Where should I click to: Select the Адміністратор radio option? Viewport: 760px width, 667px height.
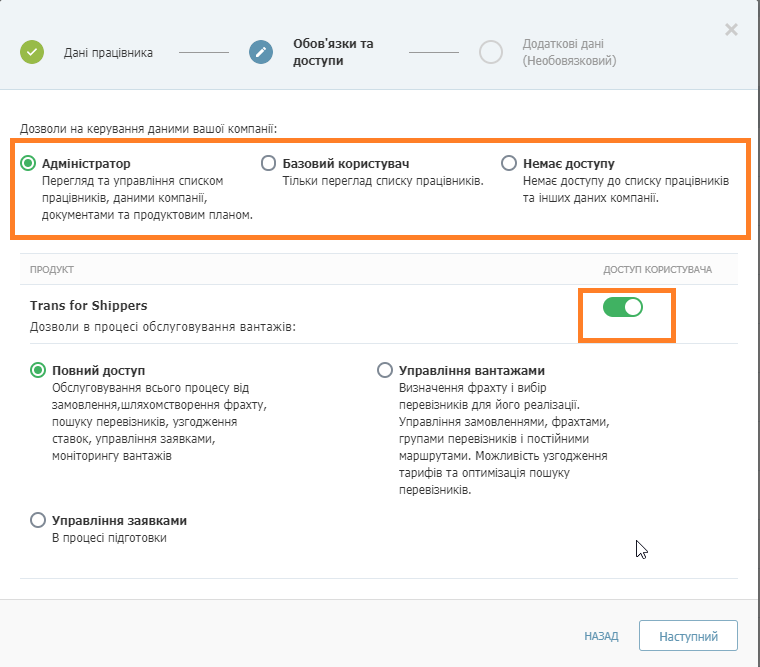28,163
